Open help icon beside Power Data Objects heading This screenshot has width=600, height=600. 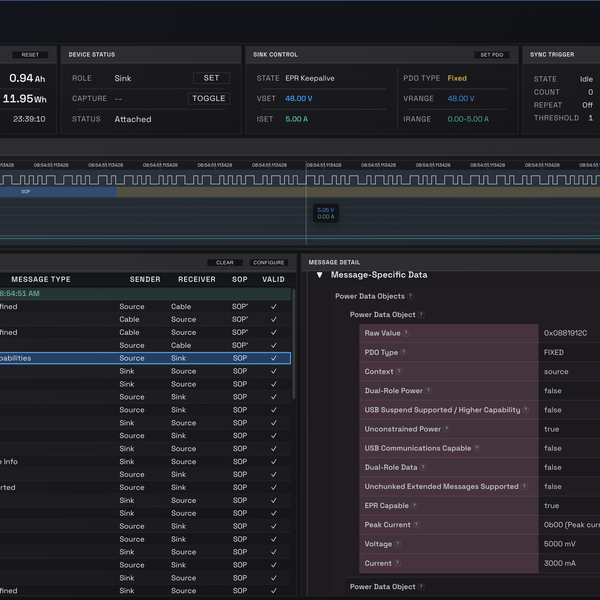[410, 296]
